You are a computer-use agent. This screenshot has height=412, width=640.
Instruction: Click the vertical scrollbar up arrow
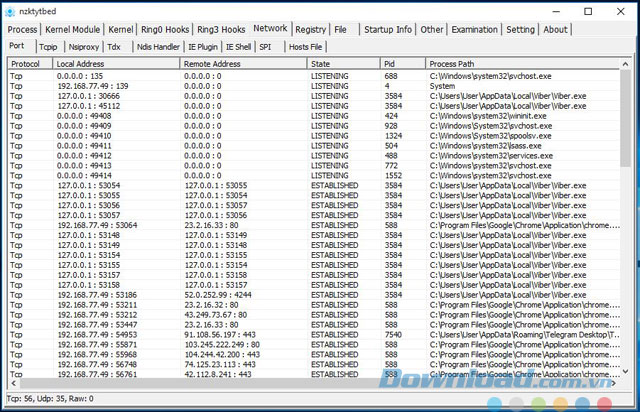[626, 63]
